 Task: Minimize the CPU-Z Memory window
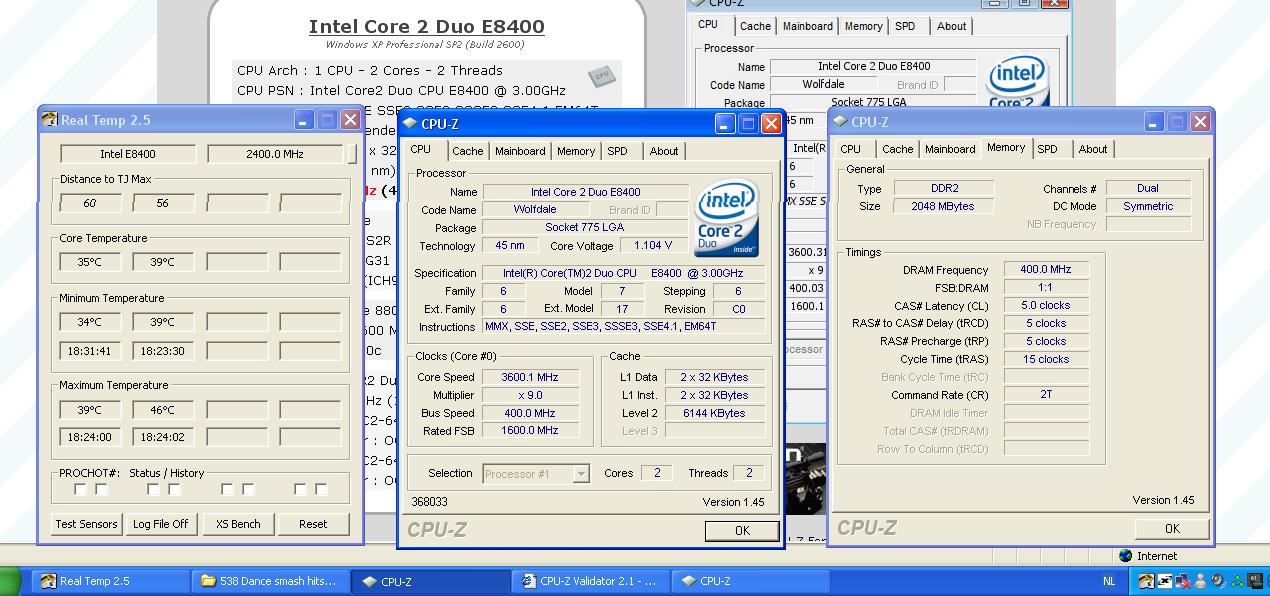click(x=1155, y=122)
